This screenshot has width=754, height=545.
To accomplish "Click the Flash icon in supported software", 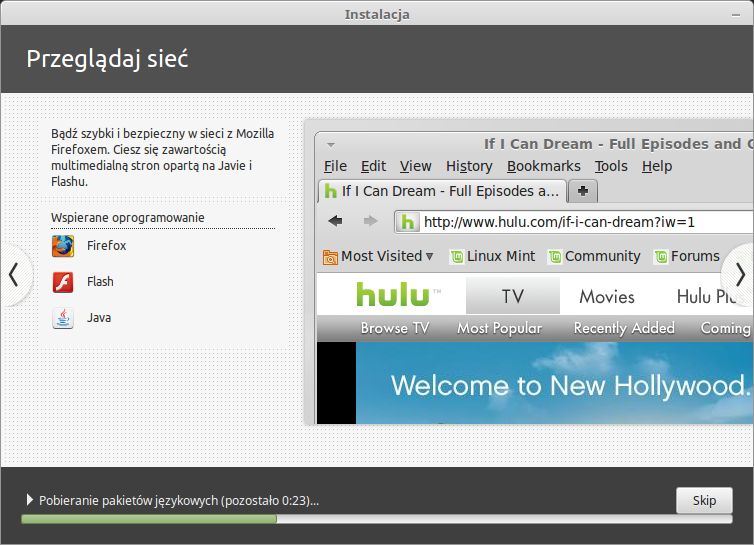I will click(x=63, y=282).
